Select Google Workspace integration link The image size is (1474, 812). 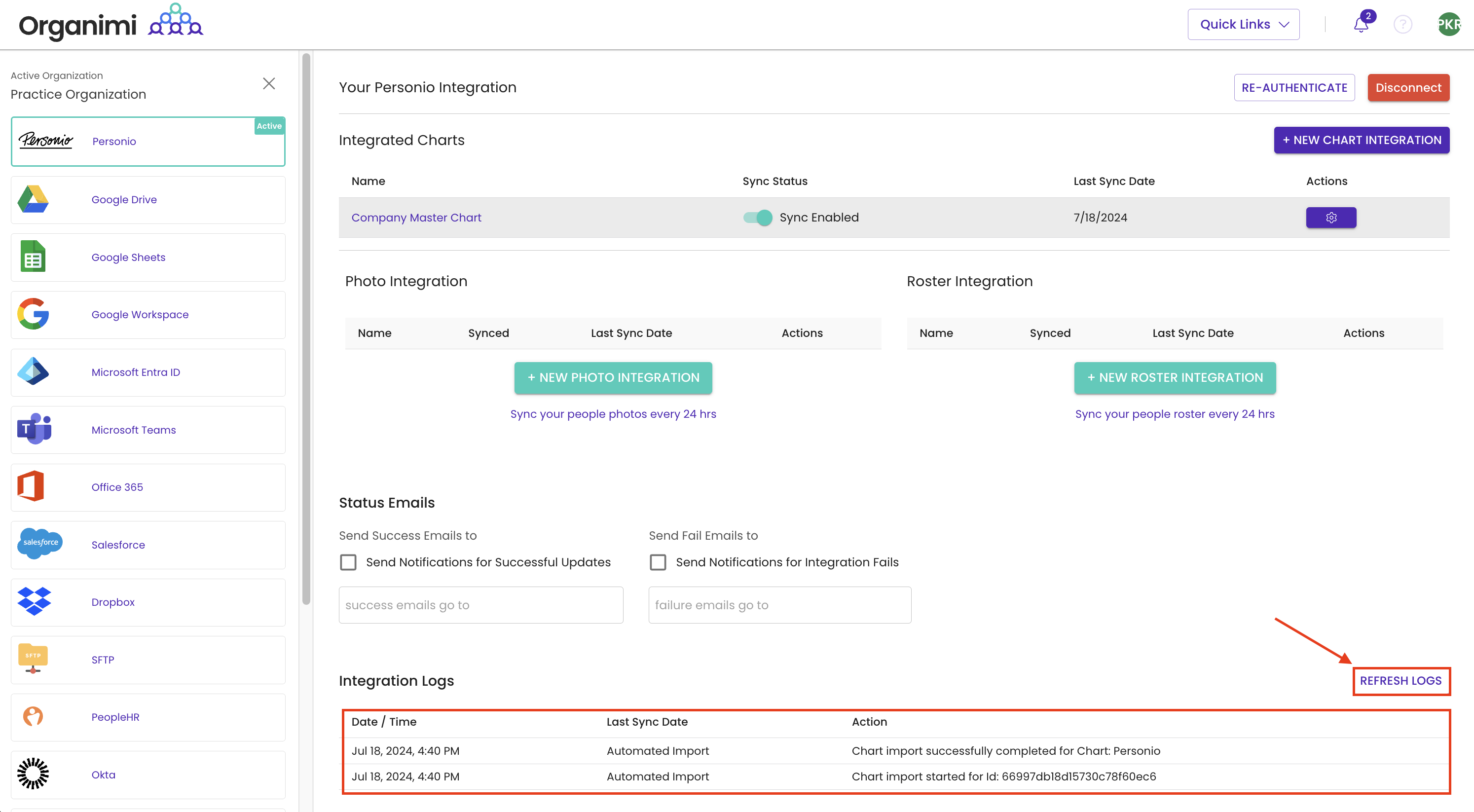pos(140,314)
